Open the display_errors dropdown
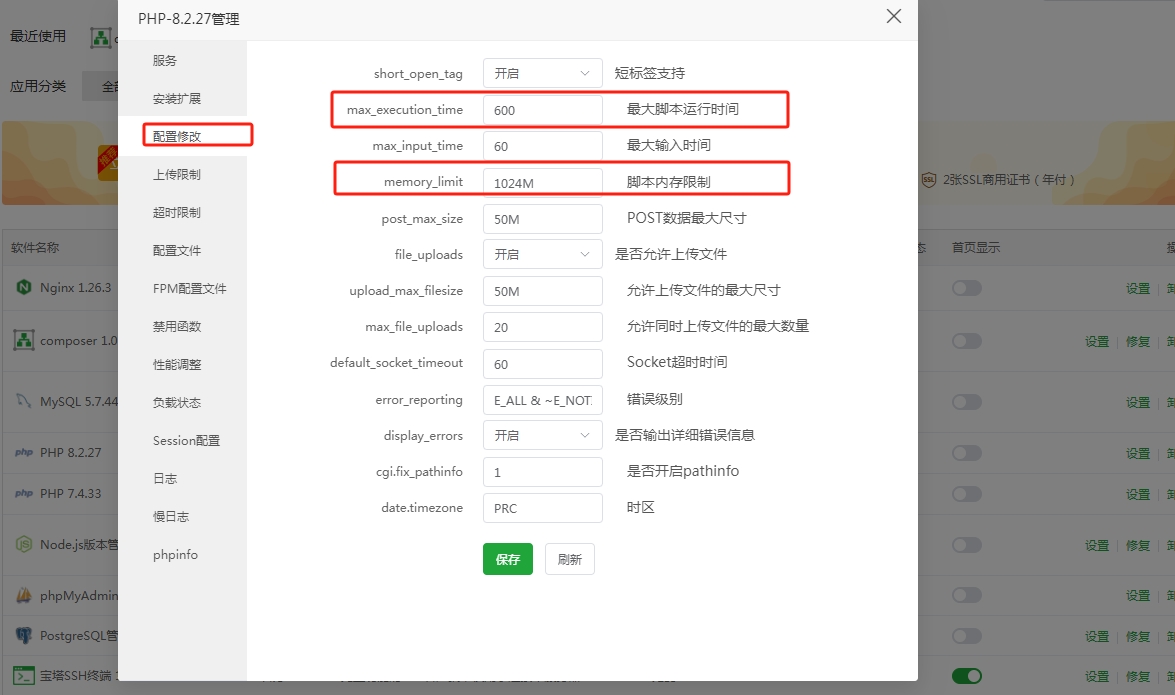This screenshot has height=695, width=1175. [x=542, y=435]
